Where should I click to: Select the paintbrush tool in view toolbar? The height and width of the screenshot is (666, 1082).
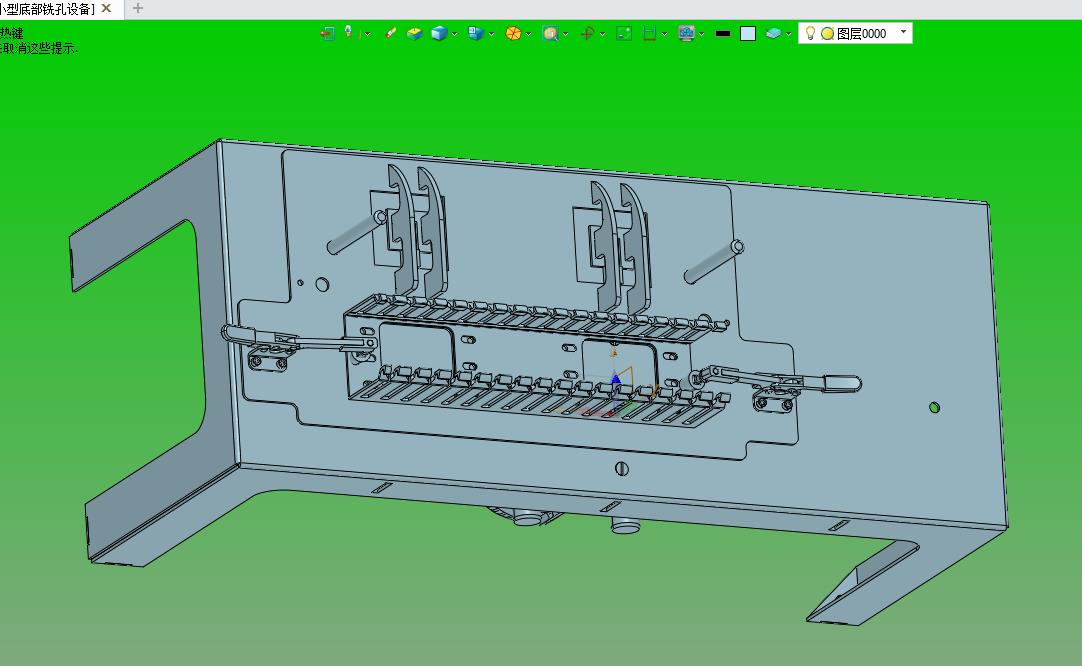pos(391,33)
